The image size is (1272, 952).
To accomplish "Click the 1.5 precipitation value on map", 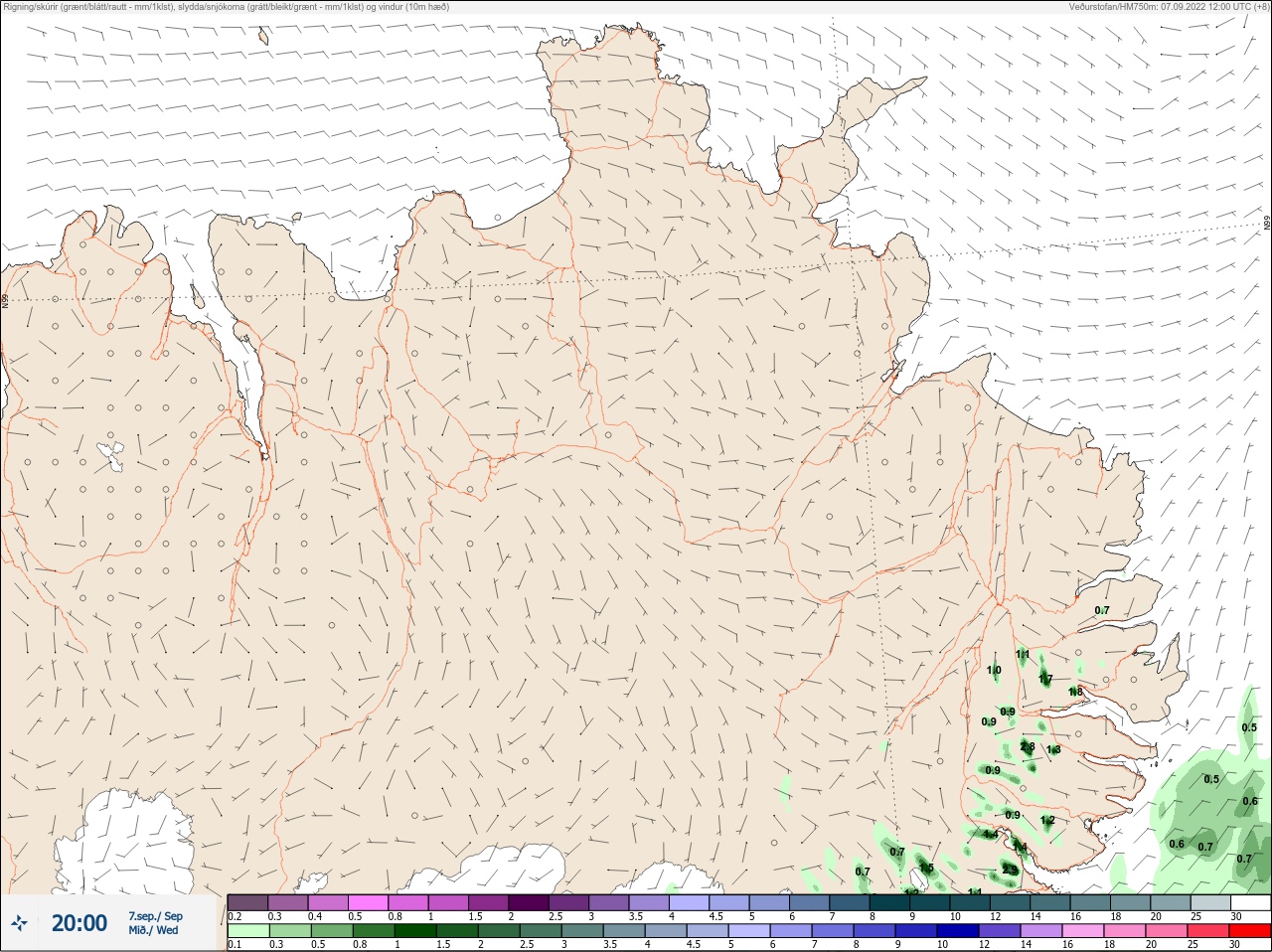I will pyautogui.click(x=926, y=868).
